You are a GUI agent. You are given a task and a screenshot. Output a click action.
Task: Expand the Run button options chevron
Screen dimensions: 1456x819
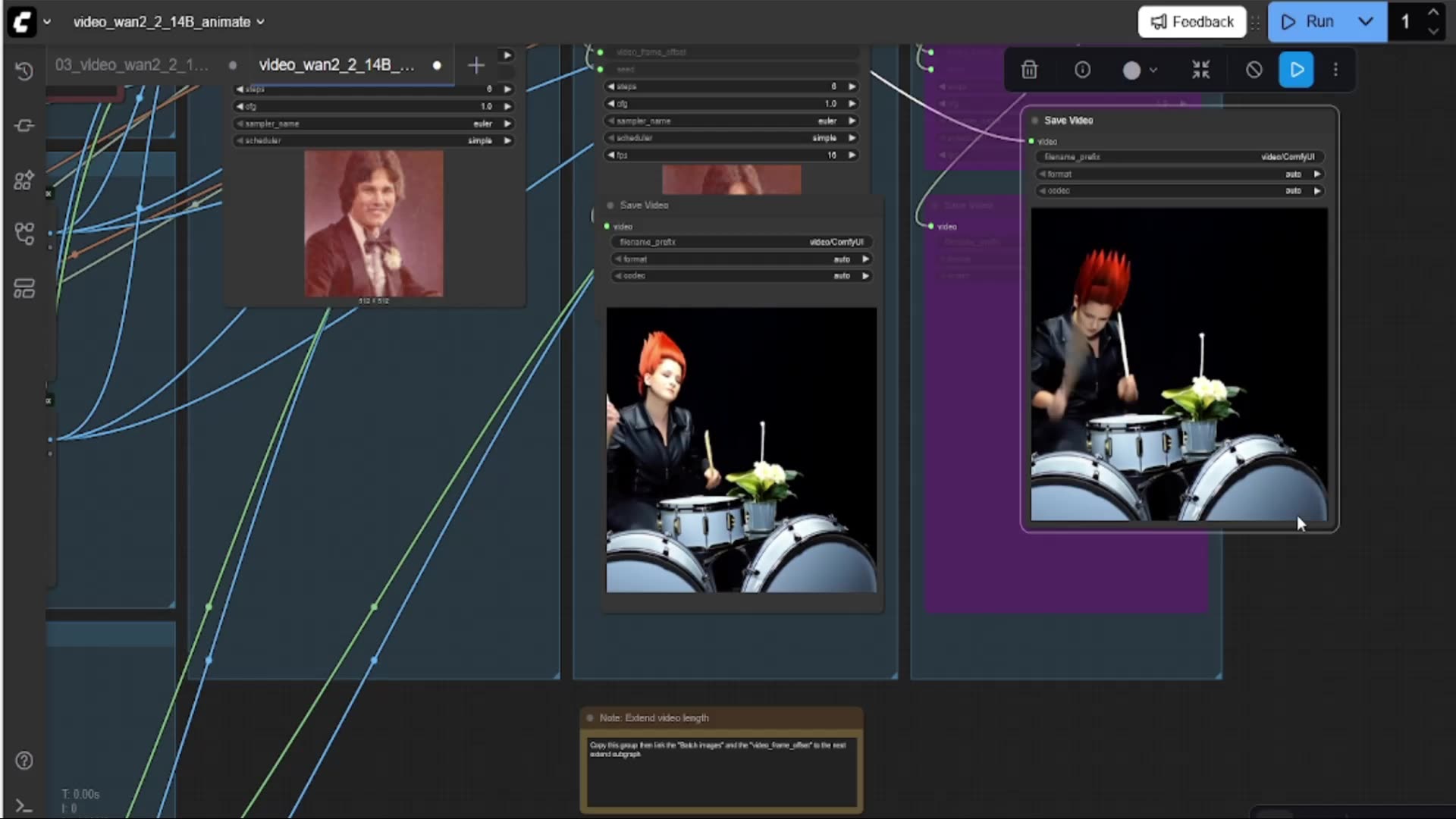coord(1365,22)
